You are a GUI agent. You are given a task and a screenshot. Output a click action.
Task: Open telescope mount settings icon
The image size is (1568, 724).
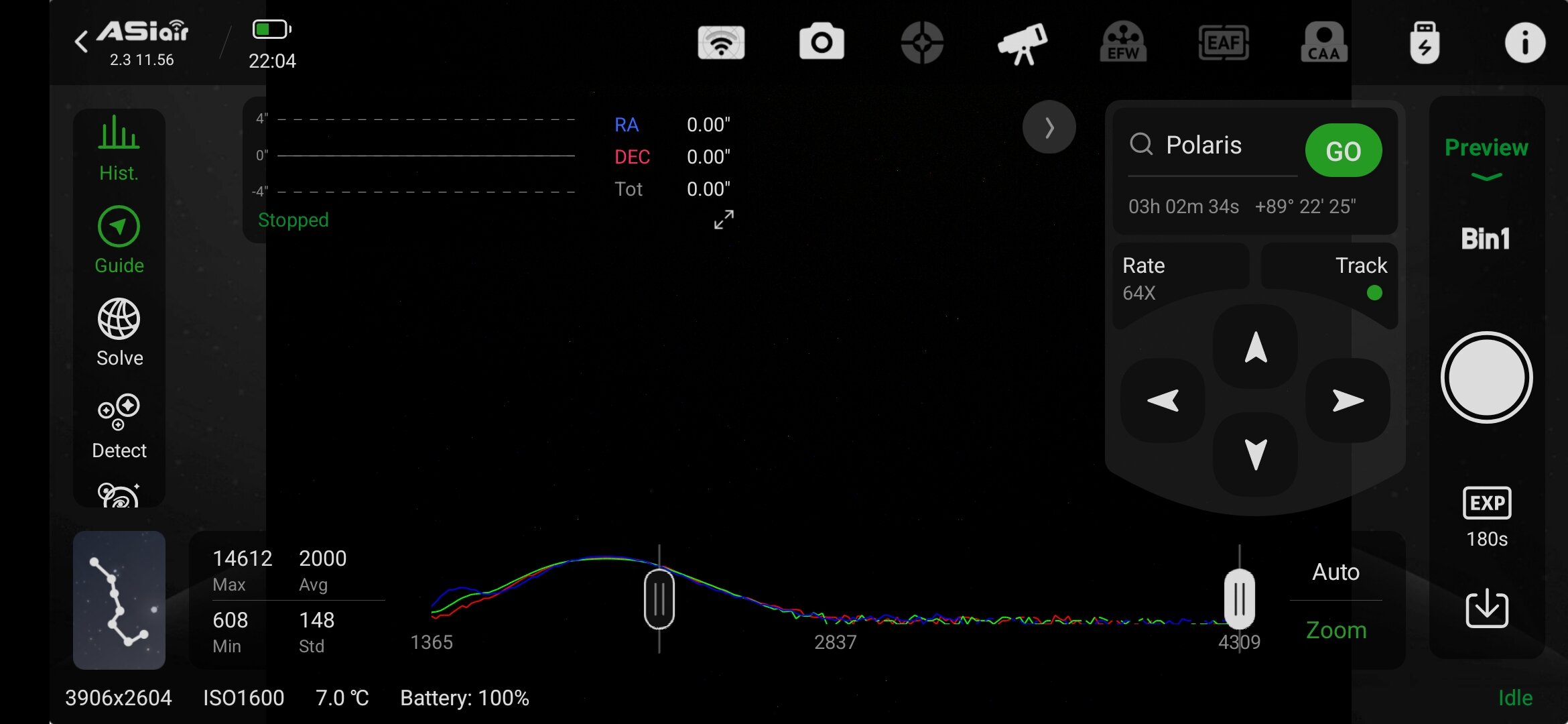click(1023, 43)
